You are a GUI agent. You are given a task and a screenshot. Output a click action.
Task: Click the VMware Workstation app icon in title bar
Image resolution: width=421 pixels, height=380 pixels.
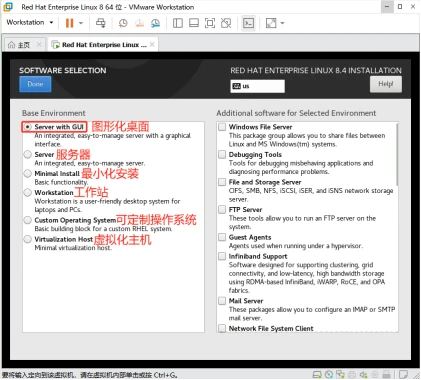click(8, 7)
